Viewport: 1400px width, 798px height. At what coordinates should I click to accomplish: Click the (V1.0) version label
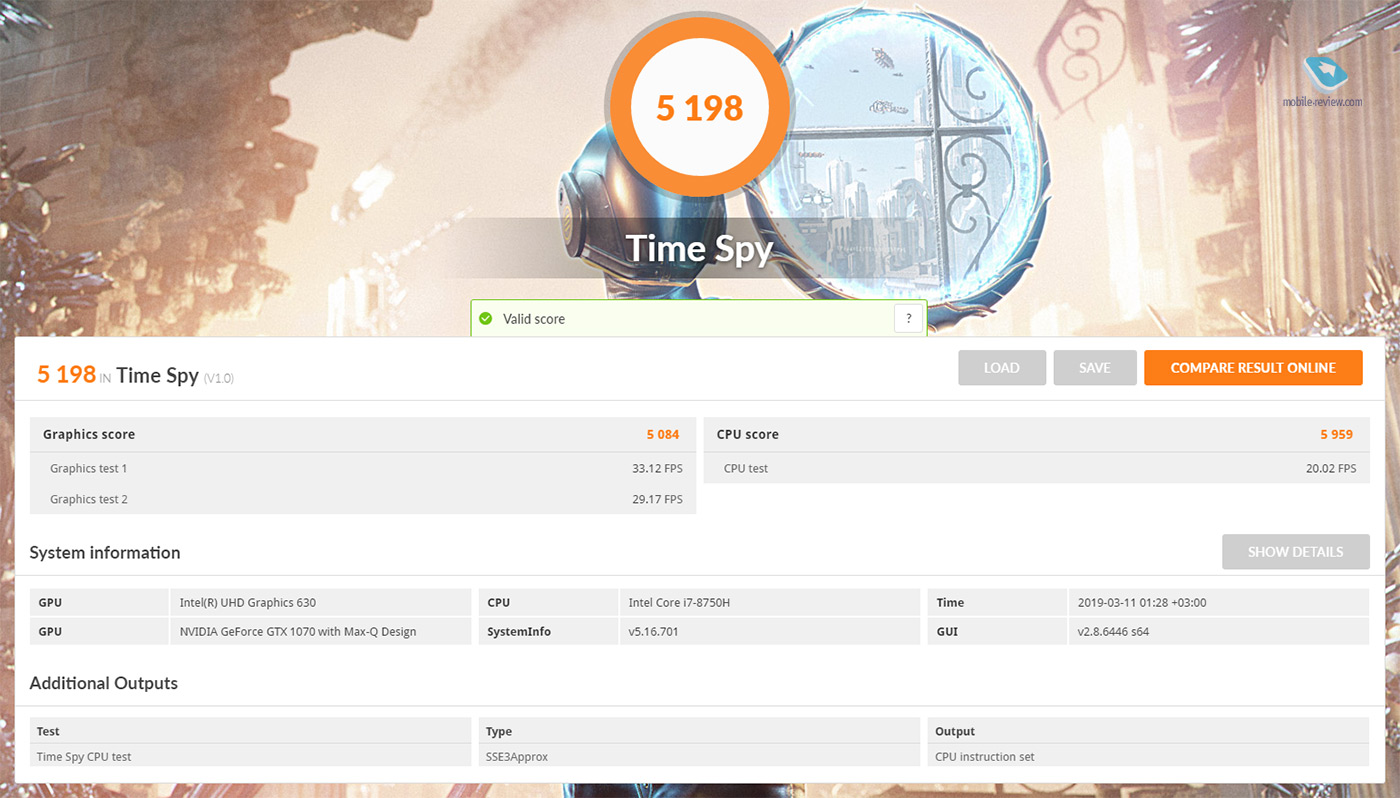(x=219, y=378)
